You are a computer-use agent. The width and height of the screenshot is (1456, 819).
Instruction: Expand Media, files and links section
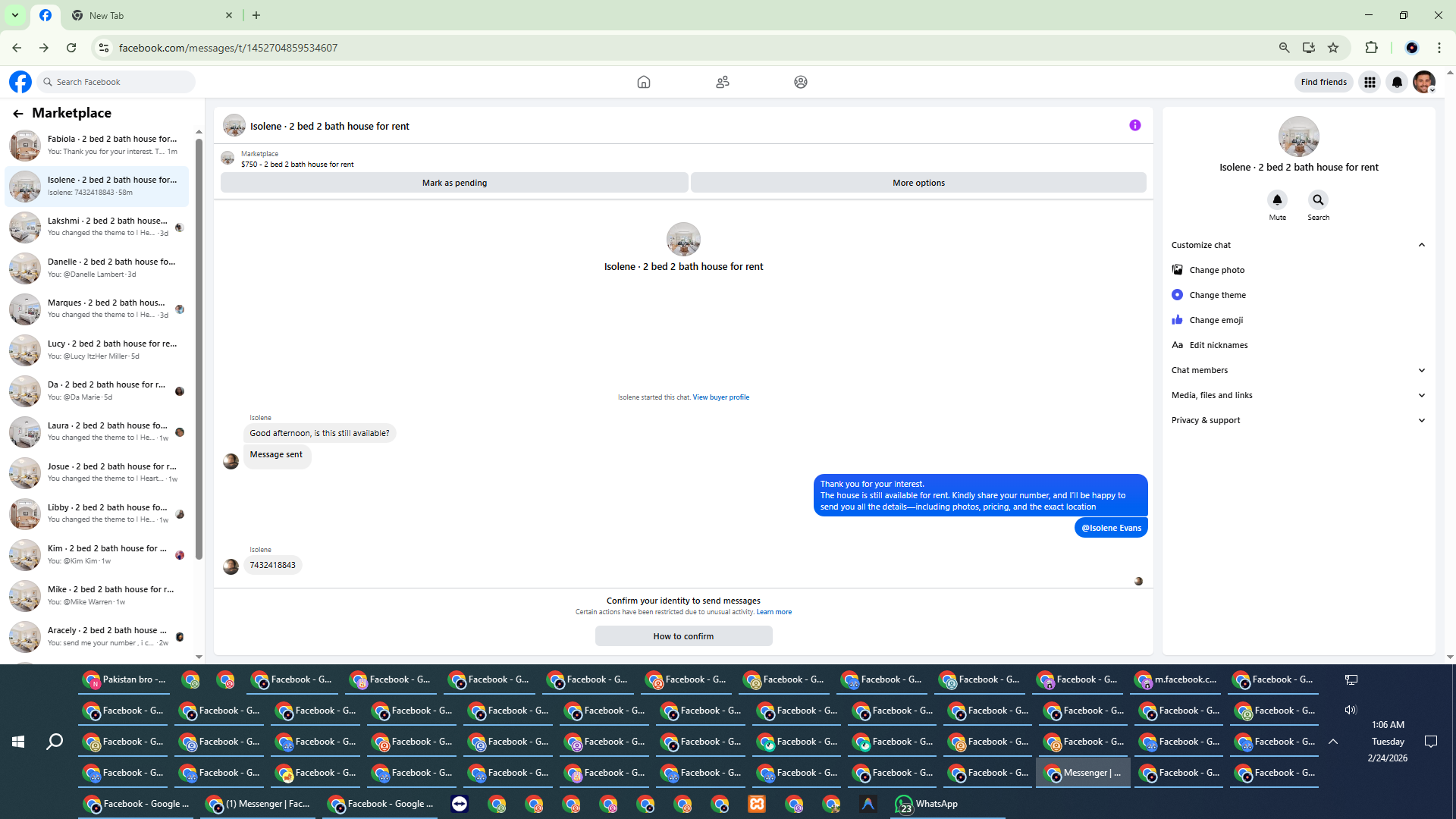click(1421, 395)
